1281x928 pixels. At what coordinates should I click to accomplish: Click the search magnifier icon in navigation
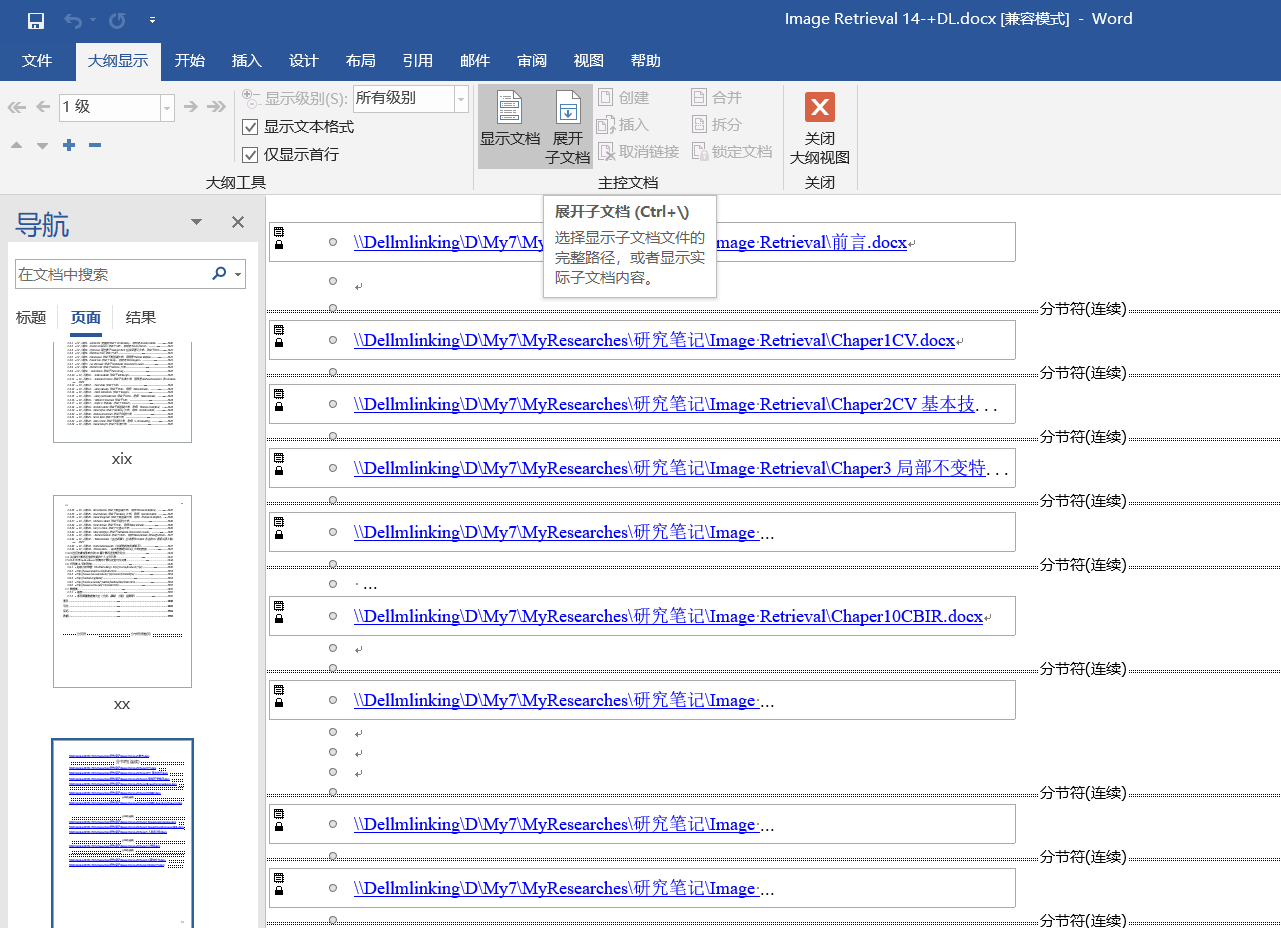[x=219, y=274]
